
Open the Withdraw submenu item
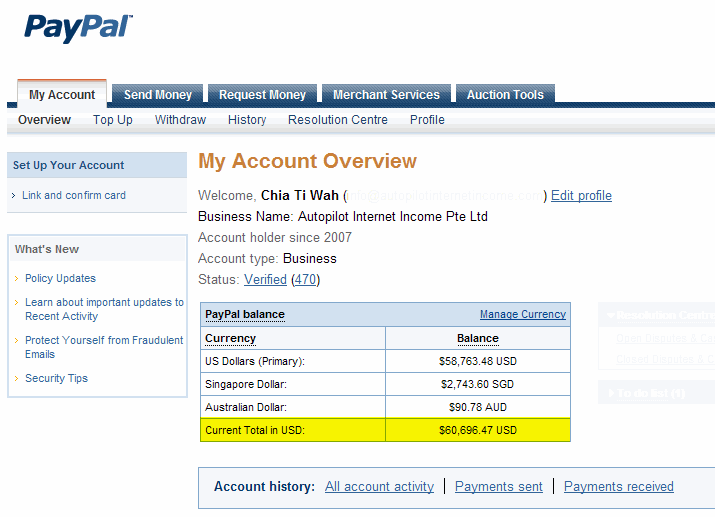click(x=180, y=120)
